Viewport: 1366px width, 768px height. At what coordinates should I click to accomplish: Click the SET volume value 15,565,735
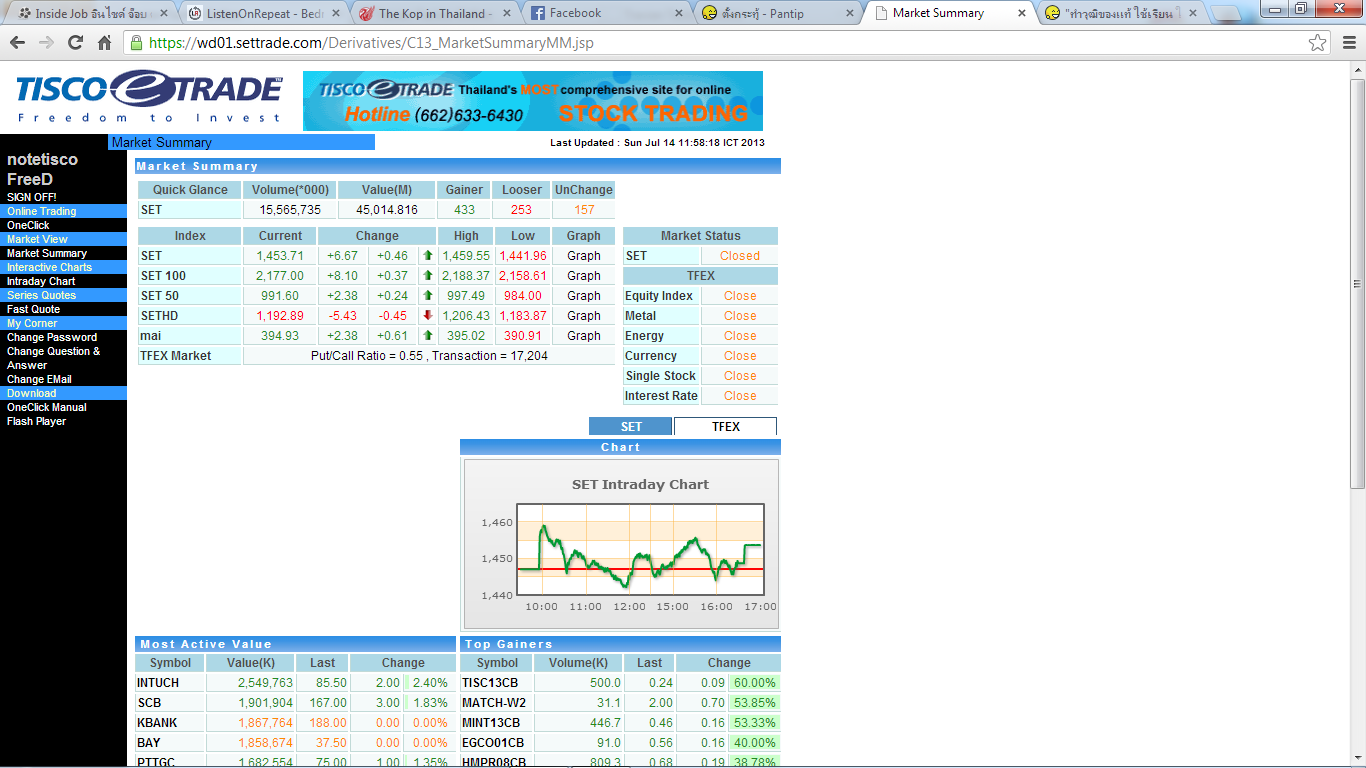[x=290, y=210]
